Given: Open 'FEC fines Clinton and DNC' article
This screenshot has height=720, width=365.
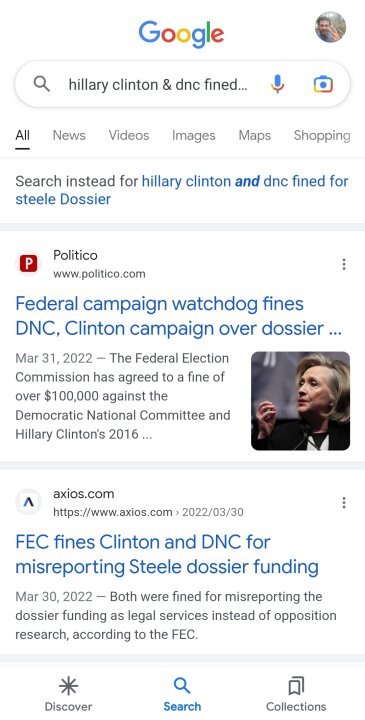Looking at the screenshot, I should coord(167,555).
